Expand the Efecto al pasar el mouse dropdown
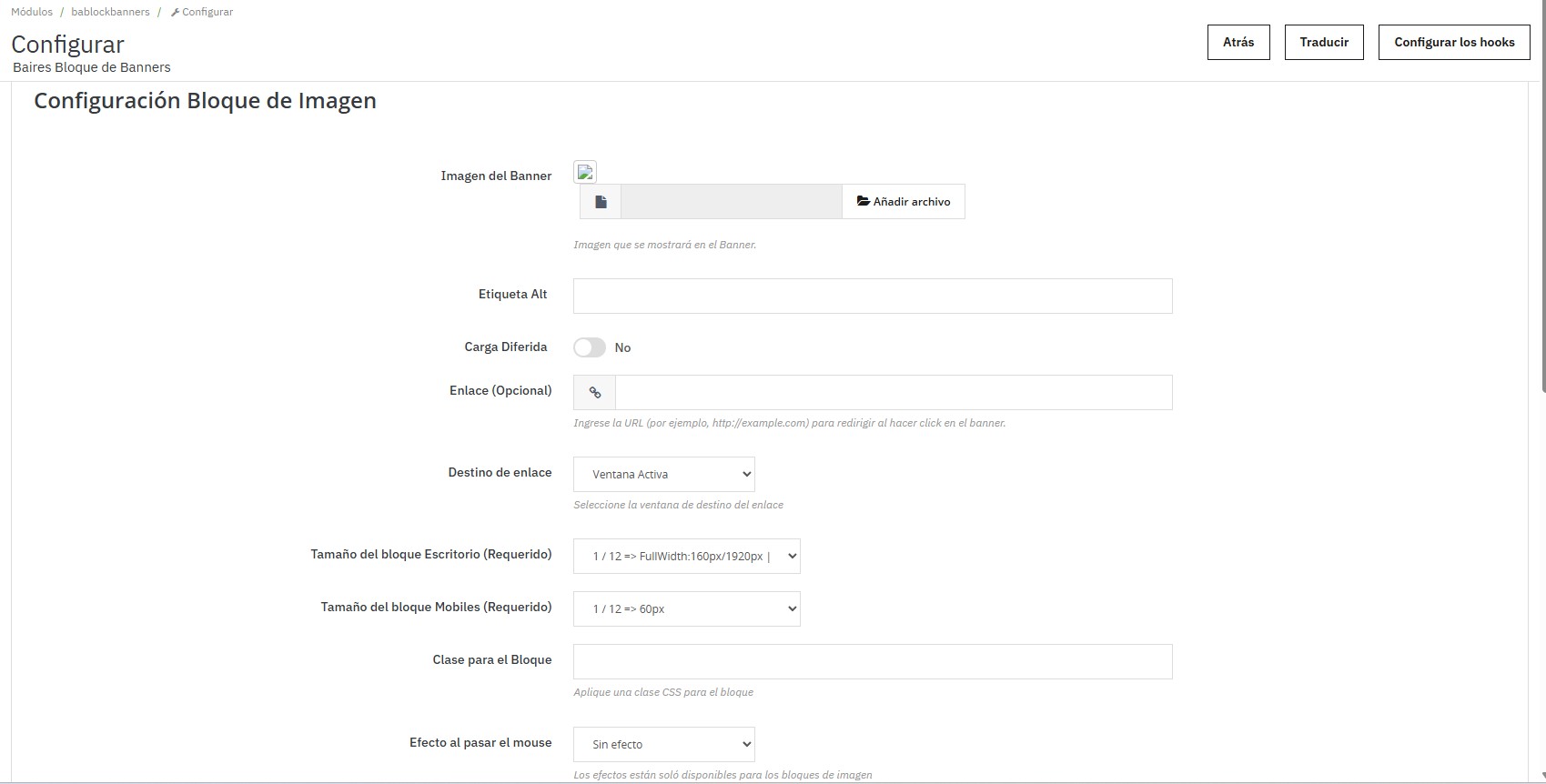 point(664,745)
